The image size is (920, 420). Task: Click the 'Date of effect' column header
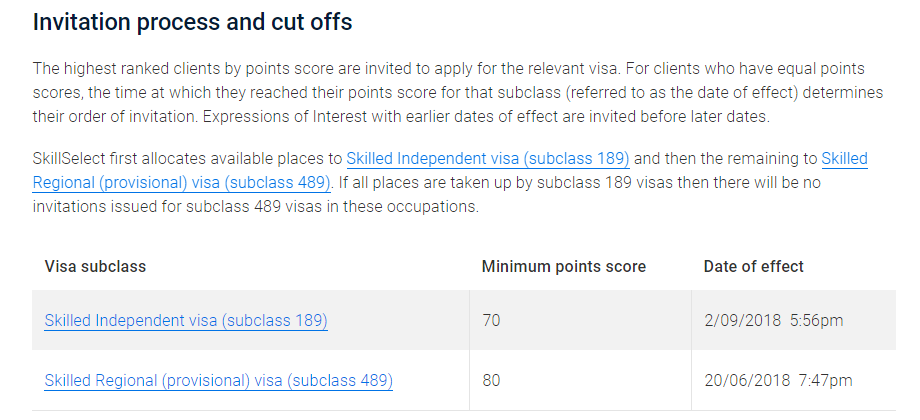click(753, 267)
